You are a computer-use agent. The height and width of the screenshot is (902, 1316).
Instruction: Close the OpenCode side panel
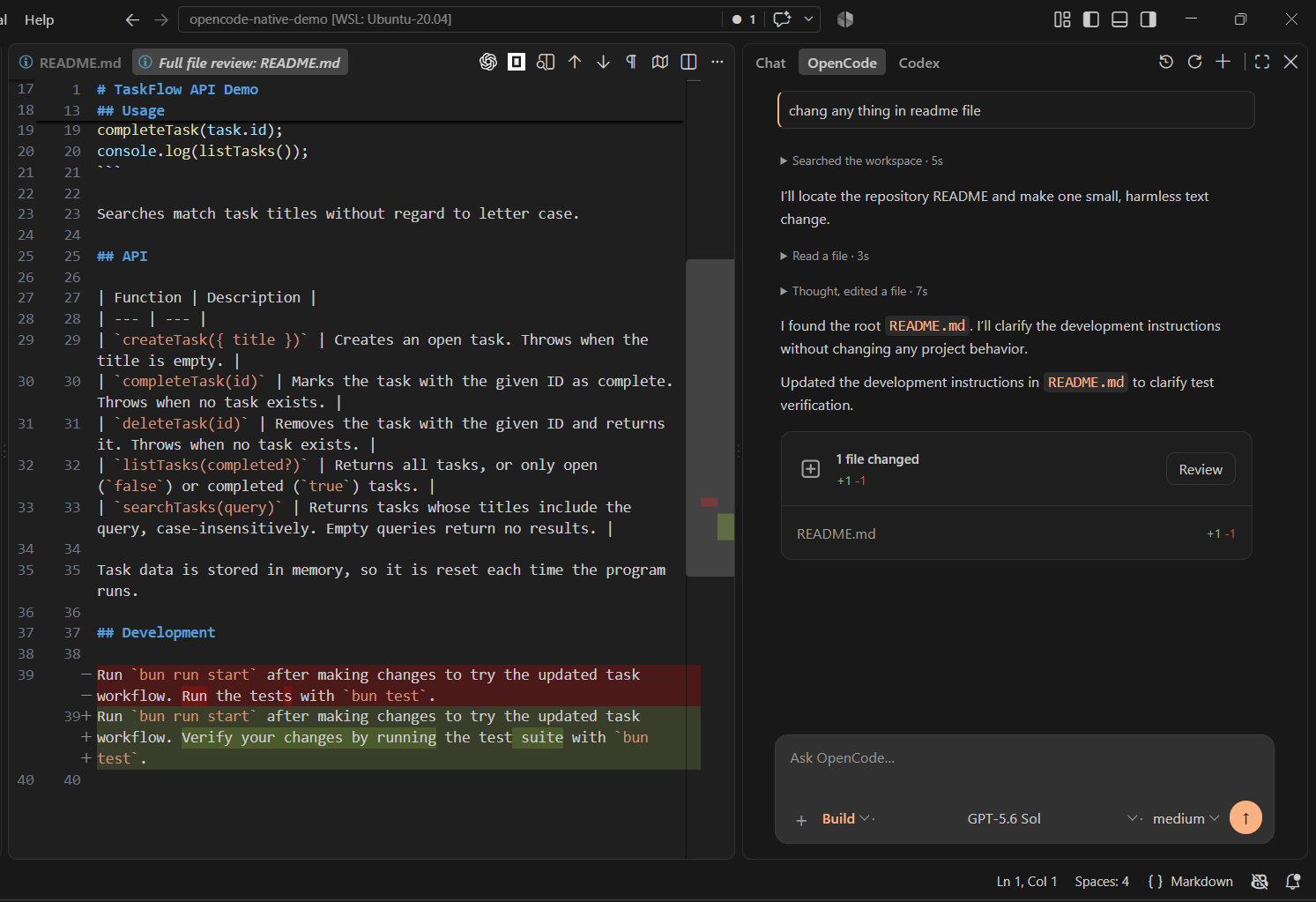coord(1290,62)
